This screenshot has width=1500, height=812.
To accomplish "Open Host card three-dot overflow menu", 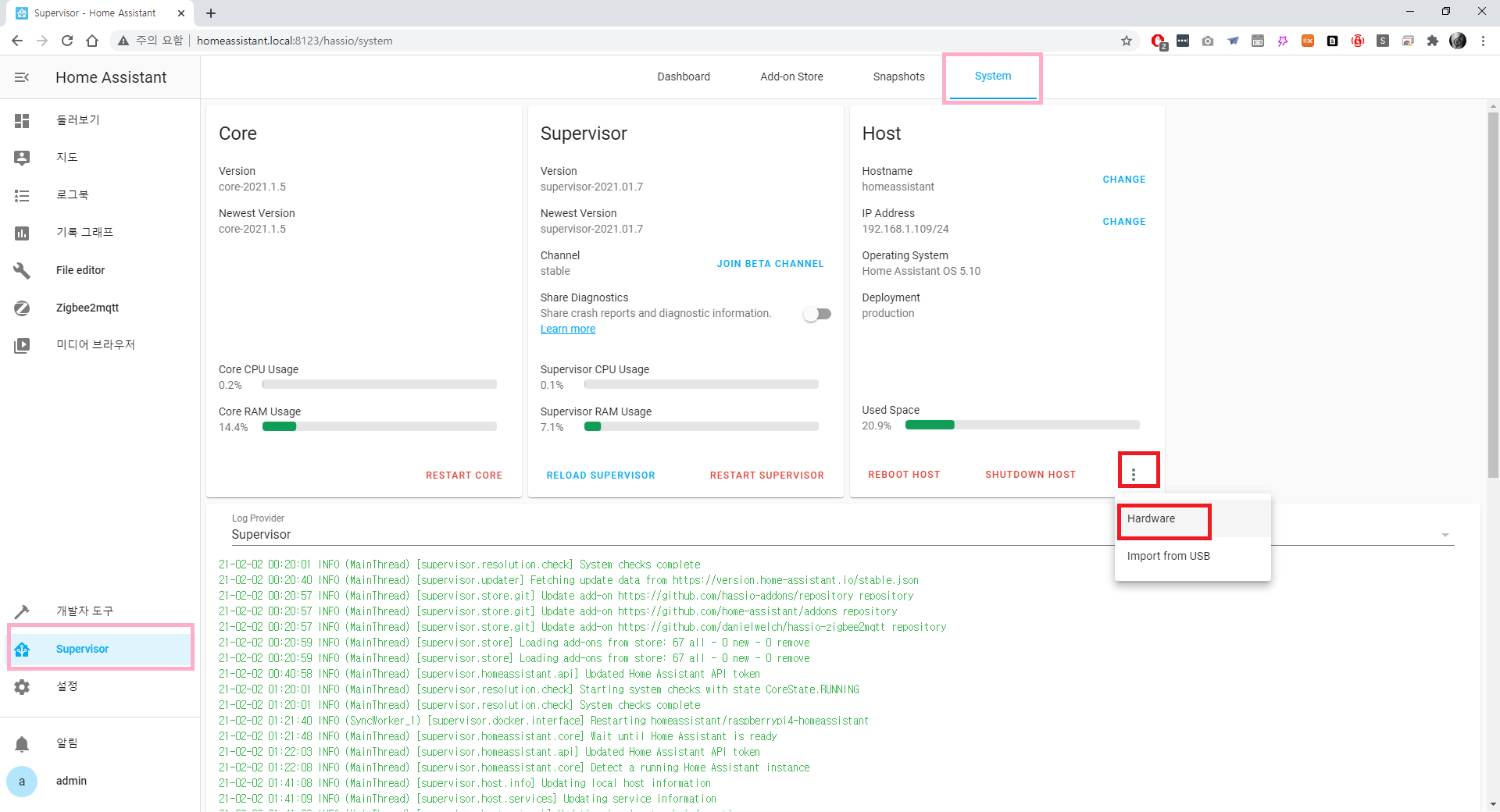I will (x=1134, y=474).
